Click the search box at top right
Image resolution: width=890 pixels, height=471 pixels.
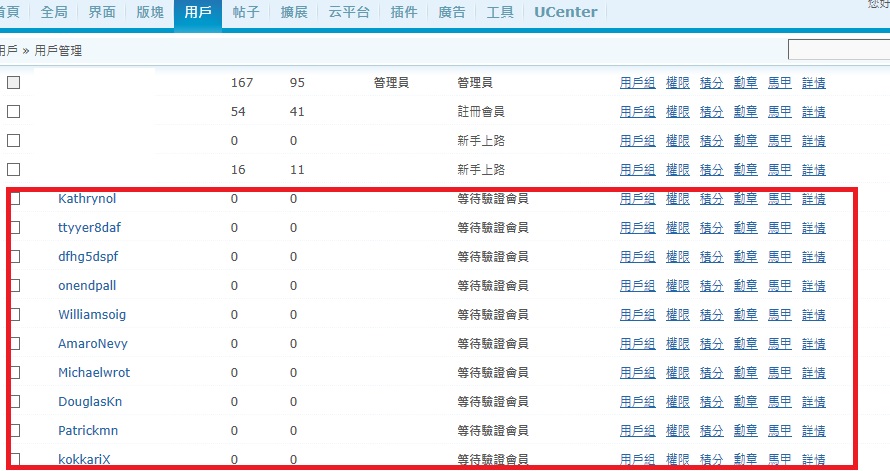[838, 50]
